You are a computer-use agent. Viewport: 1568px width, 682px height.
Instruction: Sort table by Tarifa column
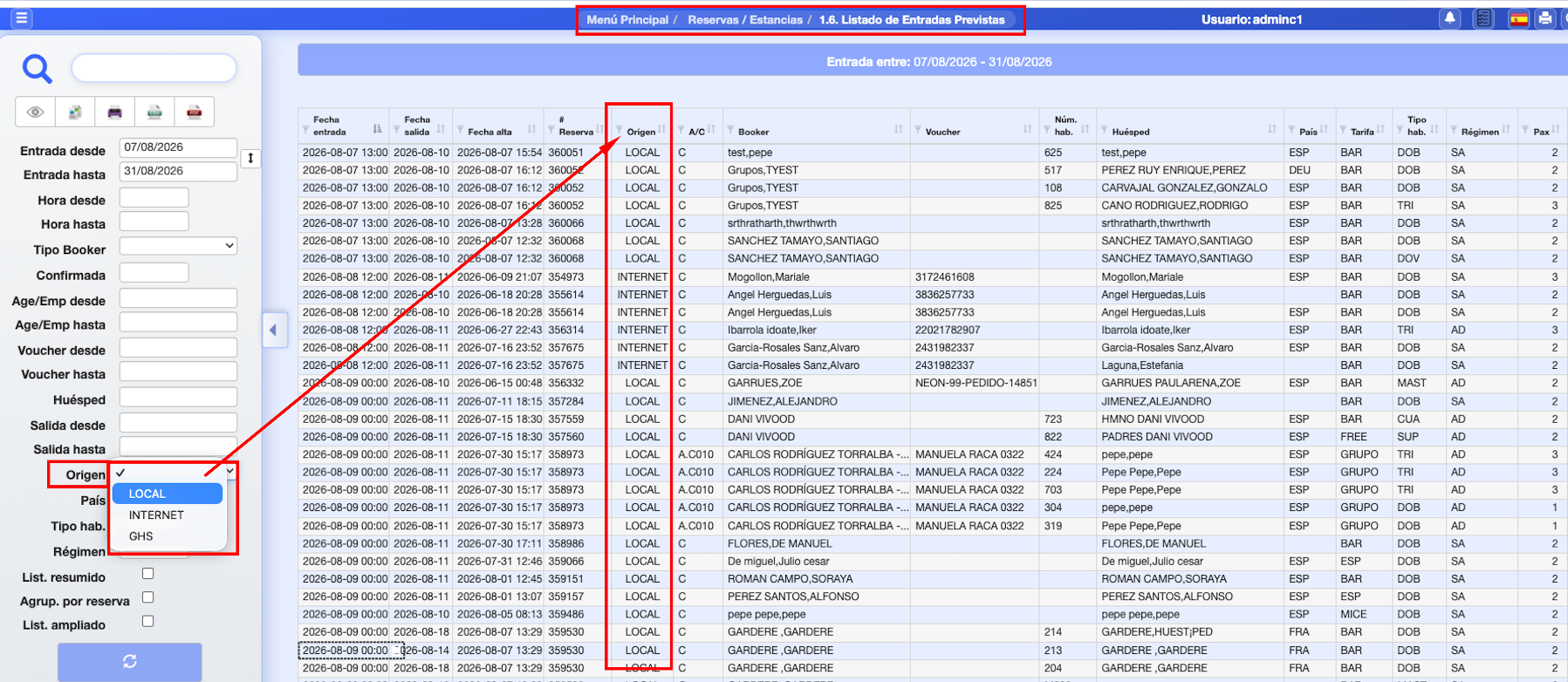(x=1381, y=129)
